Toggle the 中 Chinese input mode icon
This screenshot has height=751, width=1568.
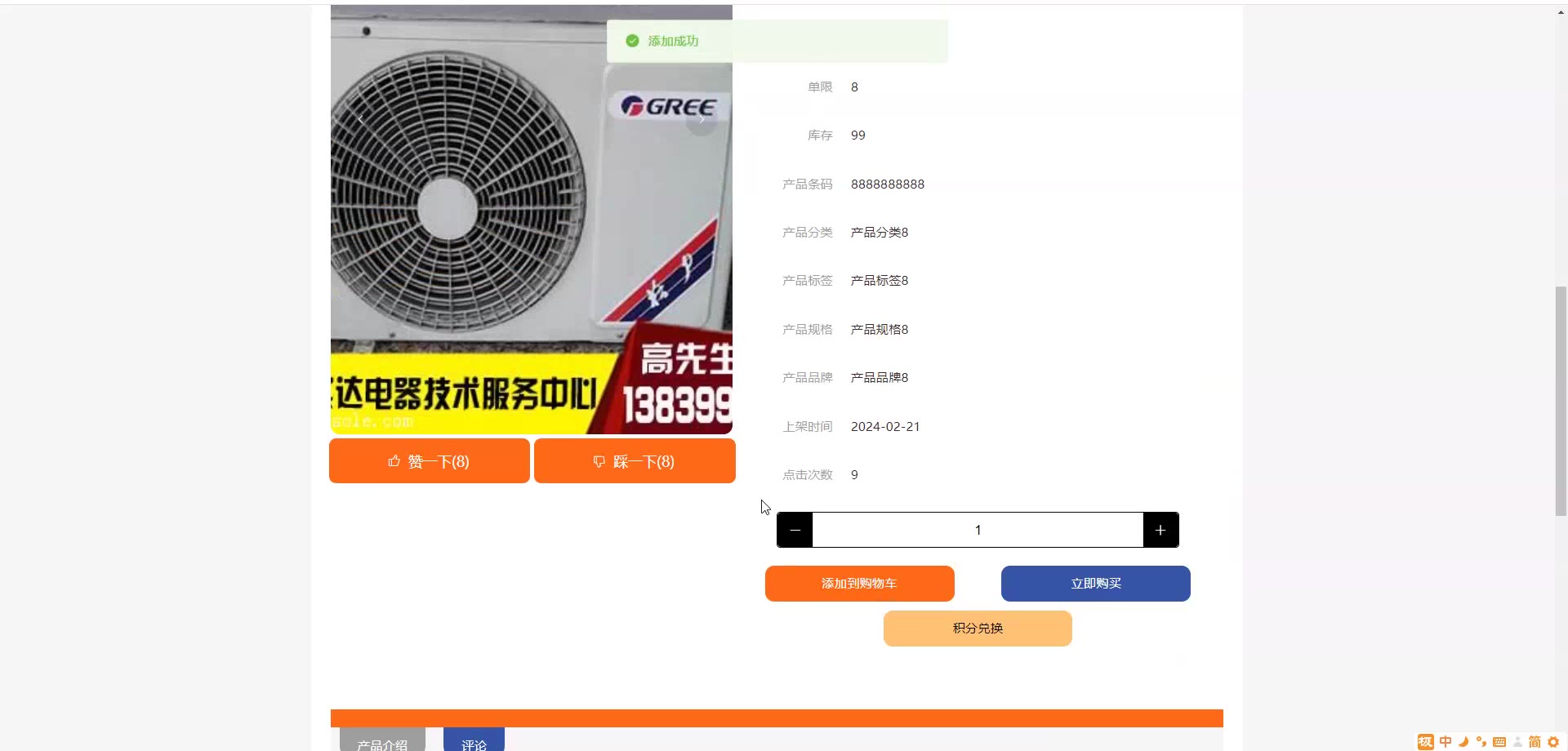coord(1445,742)
